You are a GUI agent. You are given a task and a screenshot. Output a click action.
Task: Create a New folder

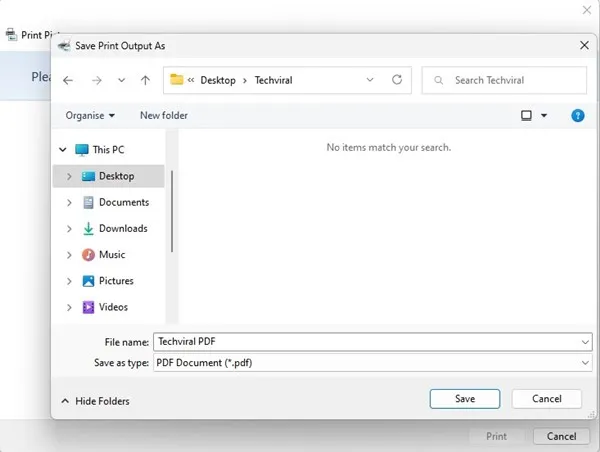164,116
